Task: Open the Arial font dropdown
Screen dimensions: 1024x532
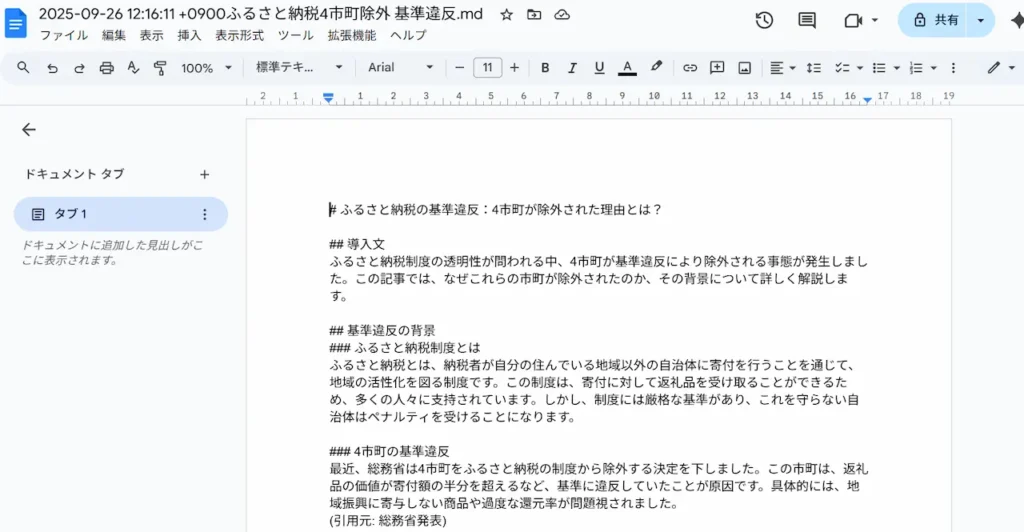Action: [400, 68]
